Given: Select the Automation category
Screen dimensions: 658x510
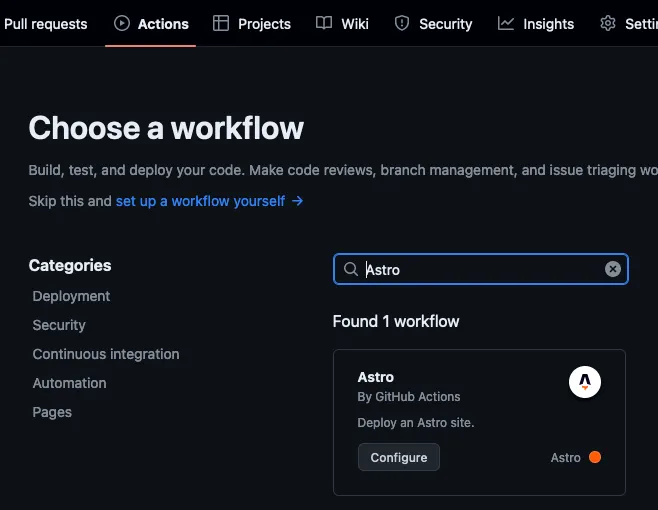Looking at the screenshot, I should (69, 383).
